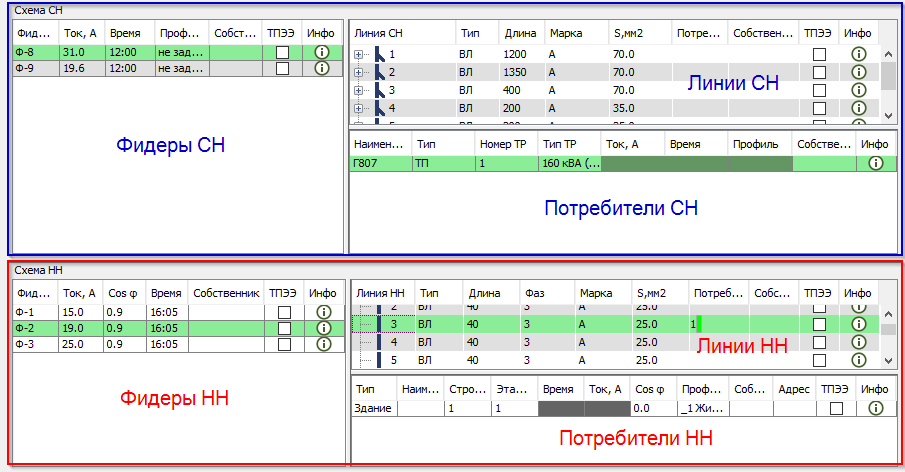
Task: Click info icon of СН line 1
Action: (859, 54)
